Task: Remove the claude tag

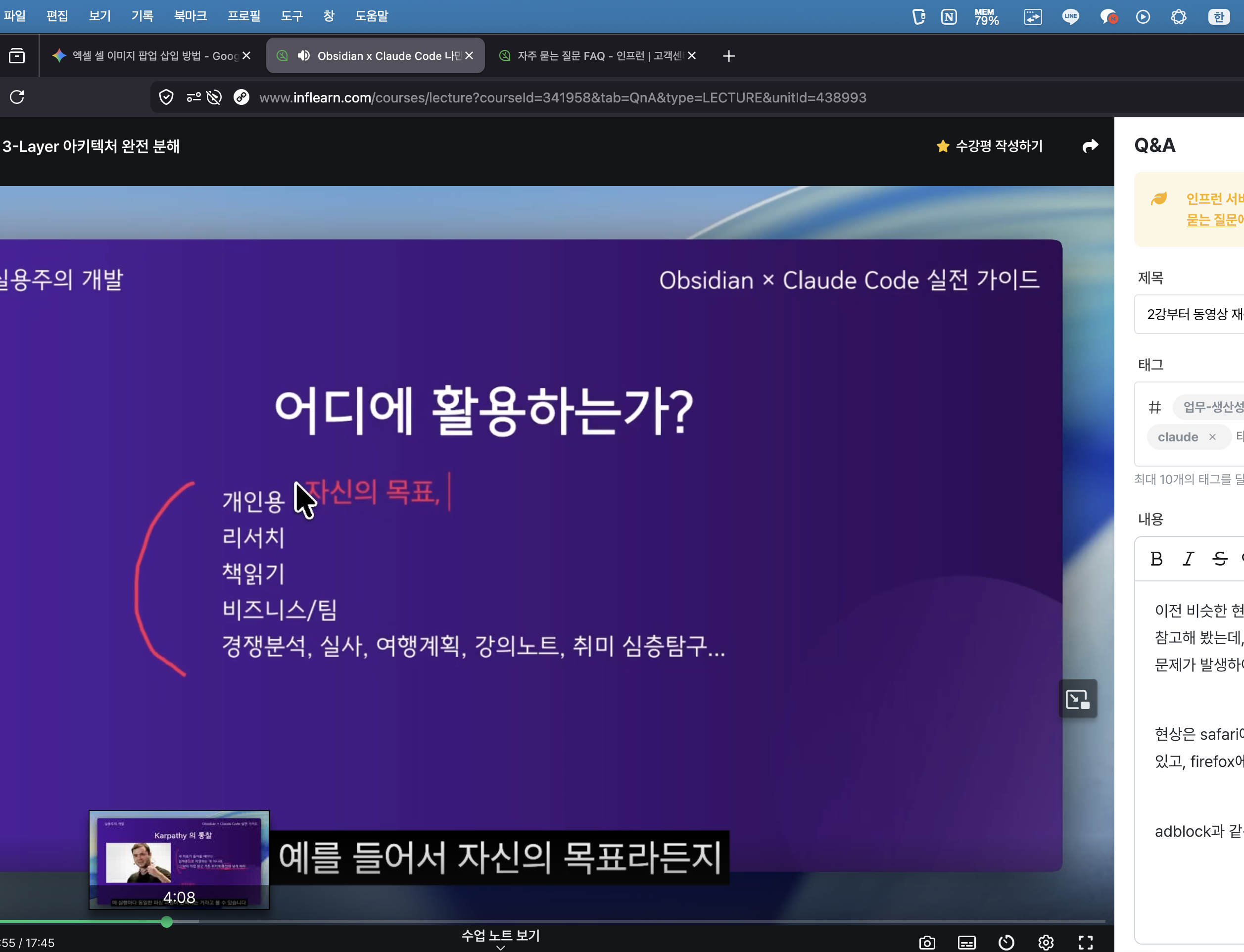Action: pyautogui.click(x=1212, y=437)
